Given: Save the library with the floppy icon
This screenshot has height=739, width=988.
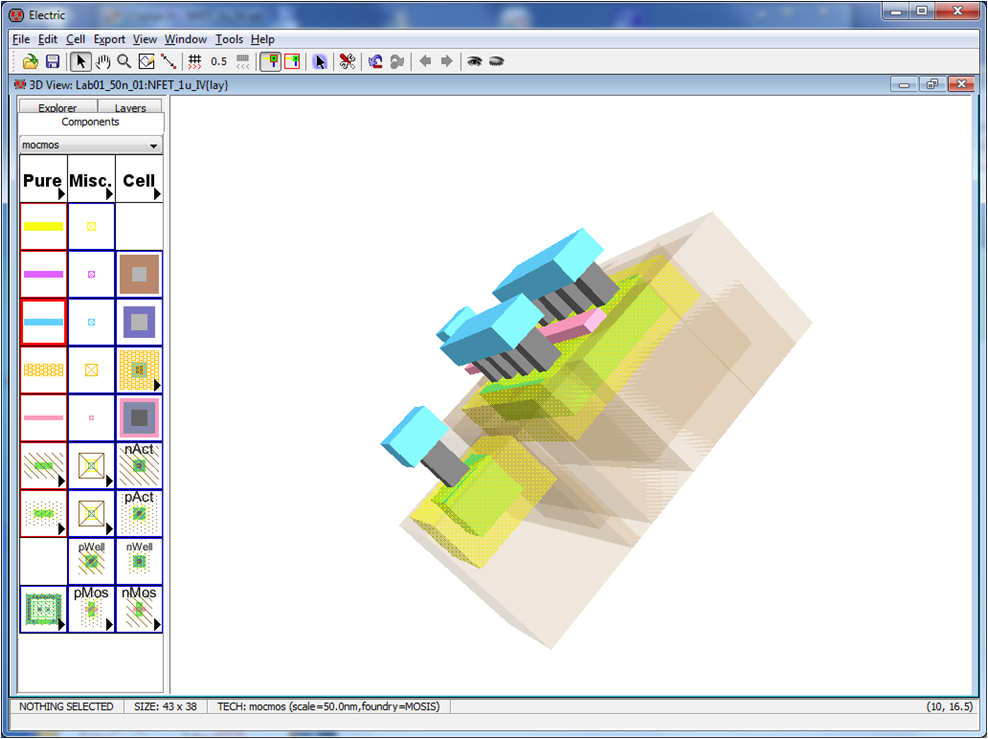Looking at the screenshot, I should pyautogui.click(x=52, y=61).
